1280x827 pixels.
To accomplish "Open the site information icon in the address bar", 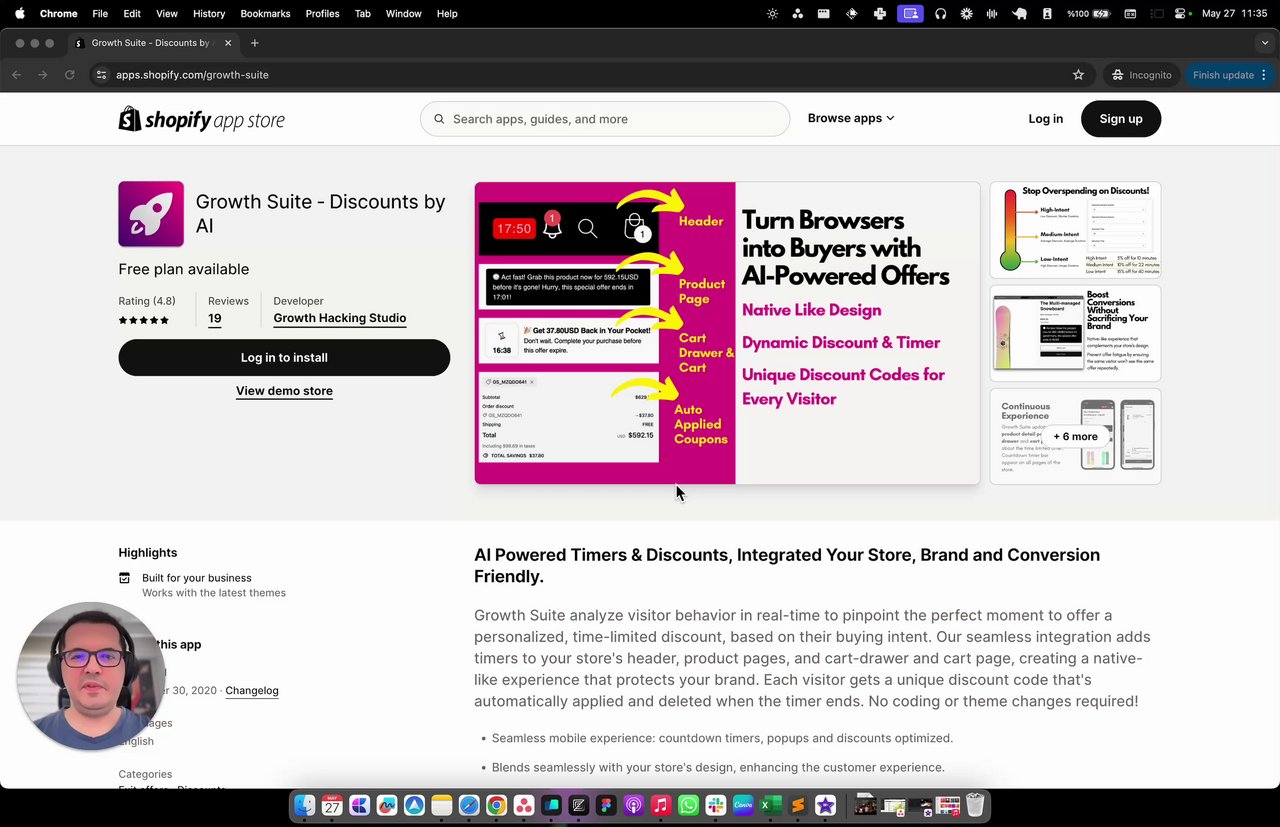I will pos(101,75).
